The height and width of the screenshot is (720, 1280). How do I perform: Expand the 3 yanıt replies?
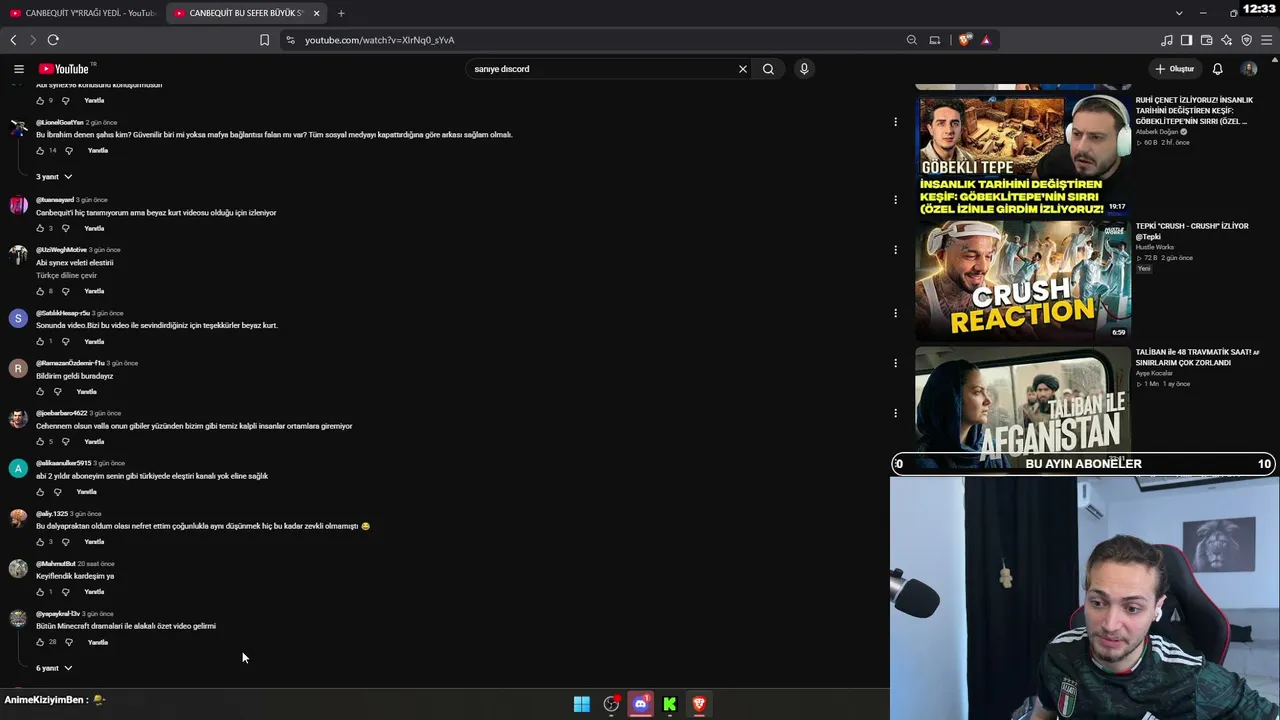[x=54, y=177]
